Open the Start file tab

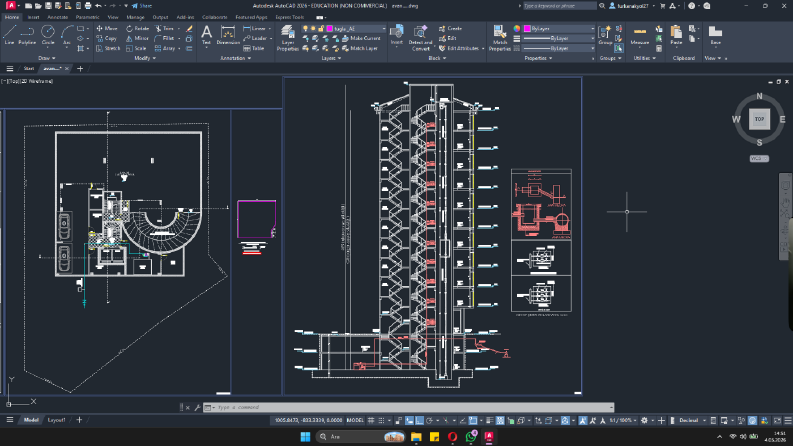click(x=29, y=68)
